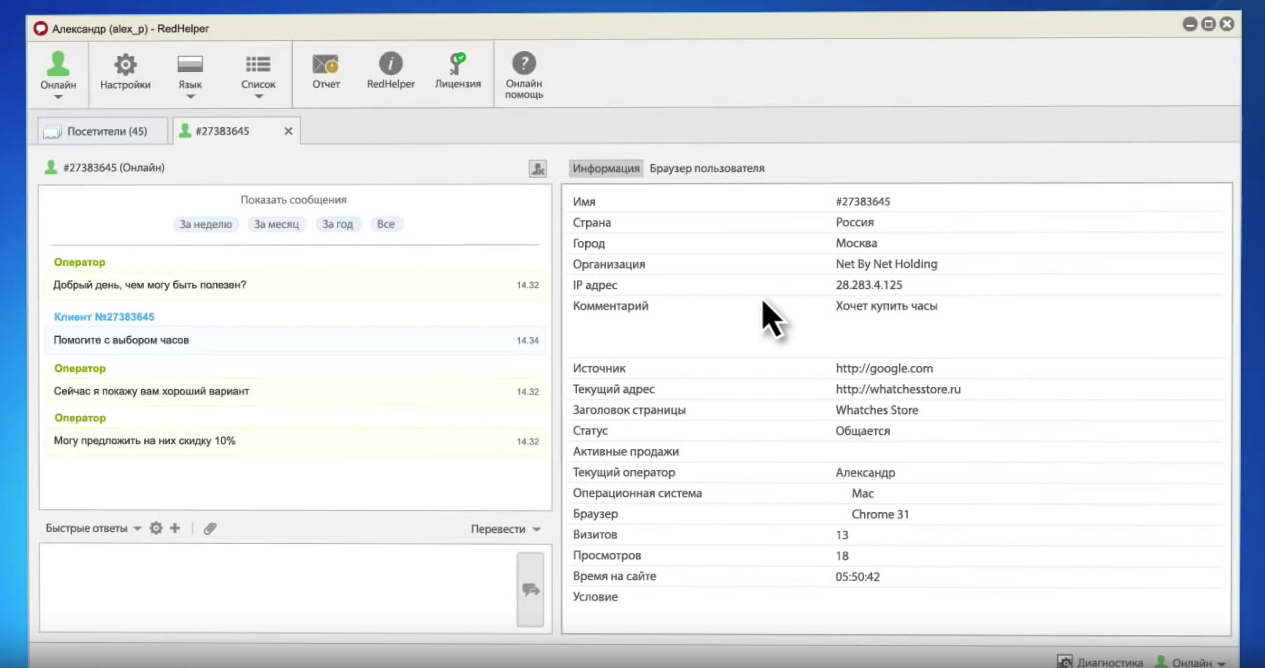
Task: Expand the Перевести translate dropdown
Action: click(x=505, y=529)
